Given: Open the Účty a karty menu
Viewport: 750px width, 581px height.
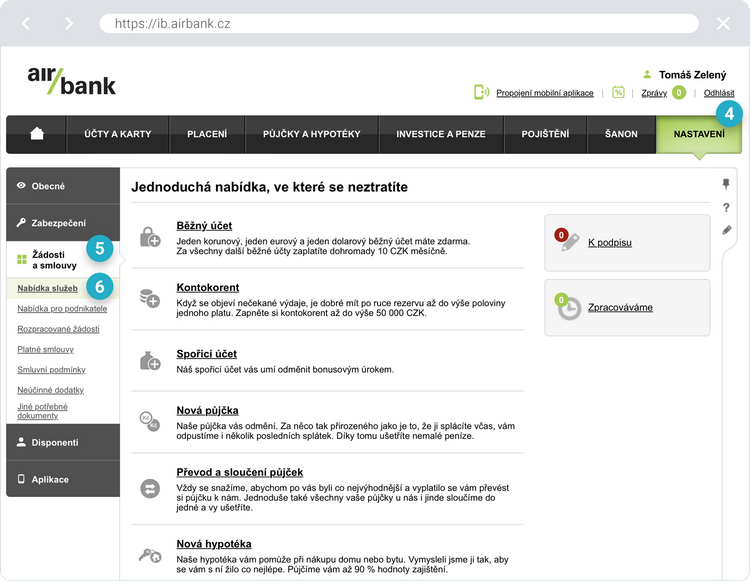Looking at the screenshot, I should click(x=117, y=134).
